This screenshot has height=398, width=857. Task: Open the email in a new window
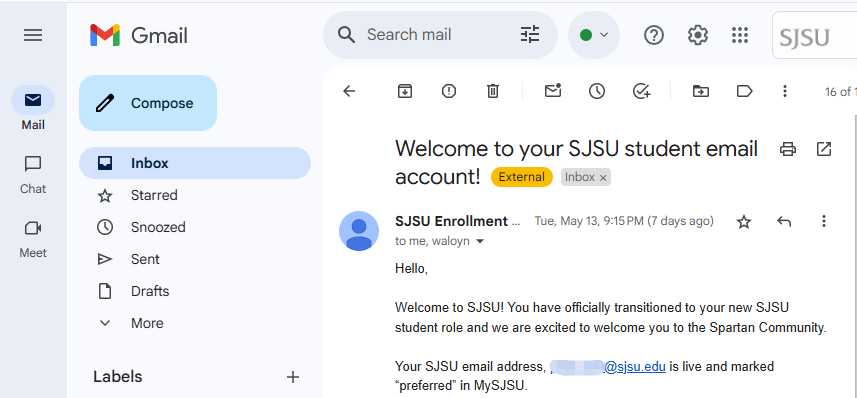click(x=824, y=149)
